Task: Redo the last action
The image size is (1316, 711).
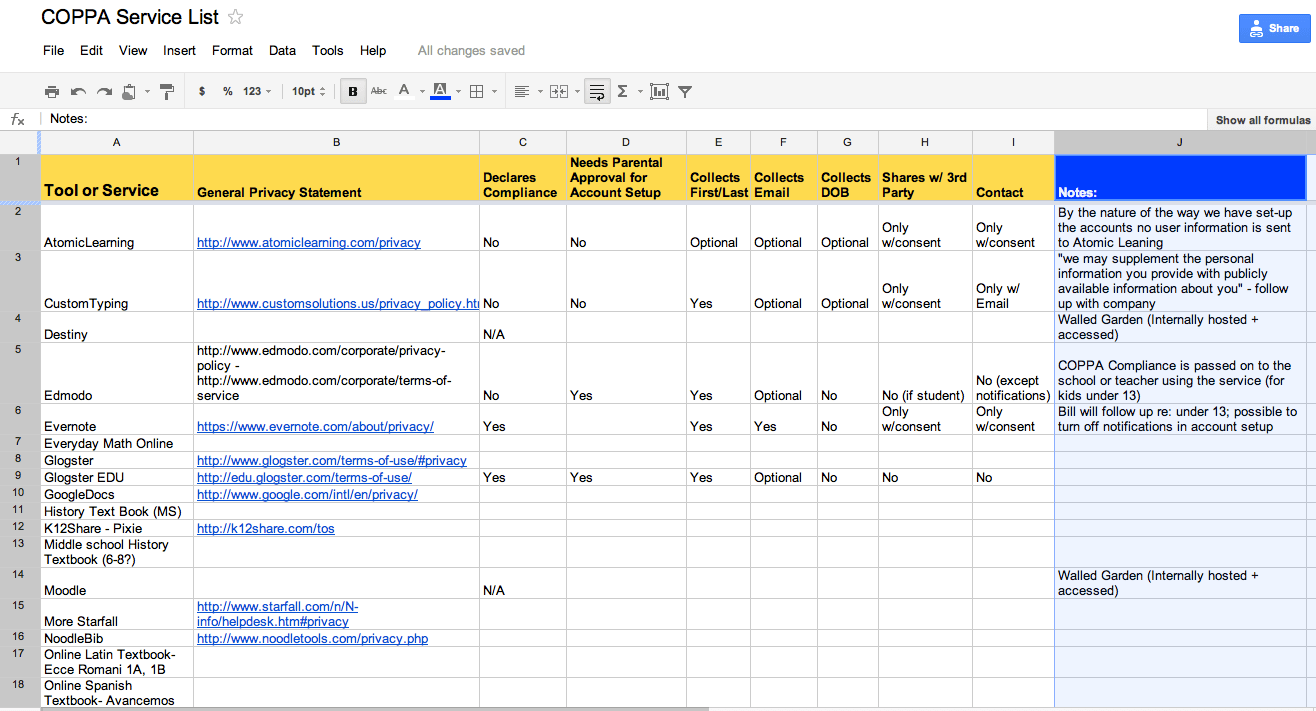Action: pyautogui.click(x=104, y=91)
